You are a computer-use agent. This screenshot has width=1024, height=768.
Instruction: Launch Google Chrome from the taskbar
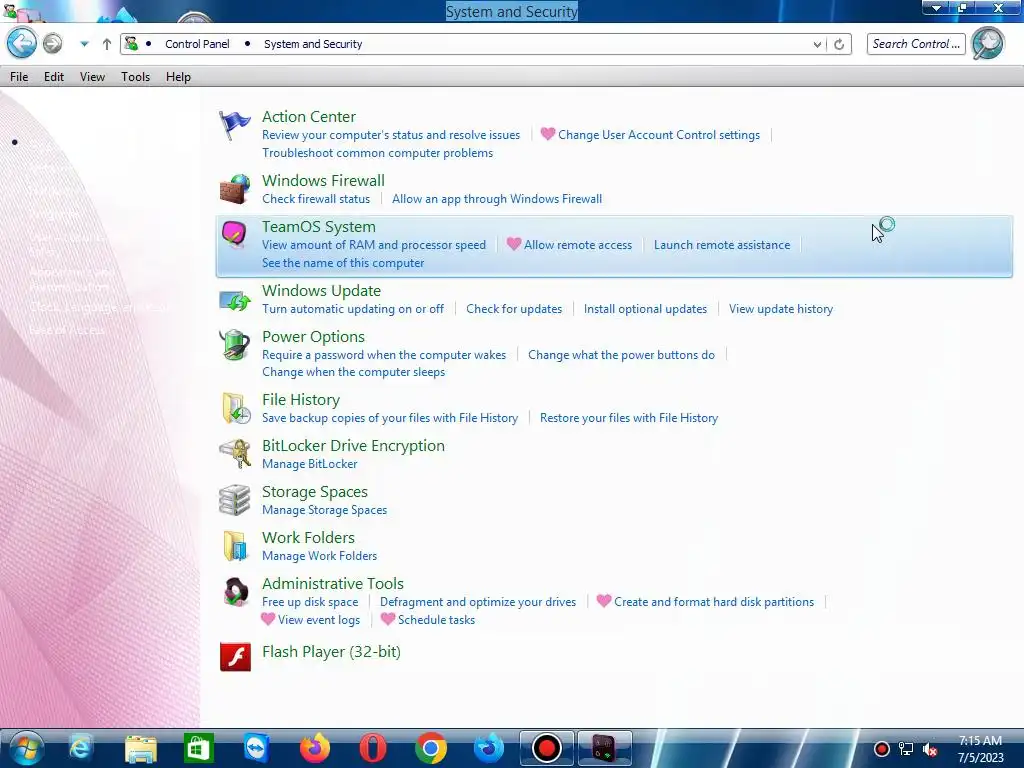[430, 748]
